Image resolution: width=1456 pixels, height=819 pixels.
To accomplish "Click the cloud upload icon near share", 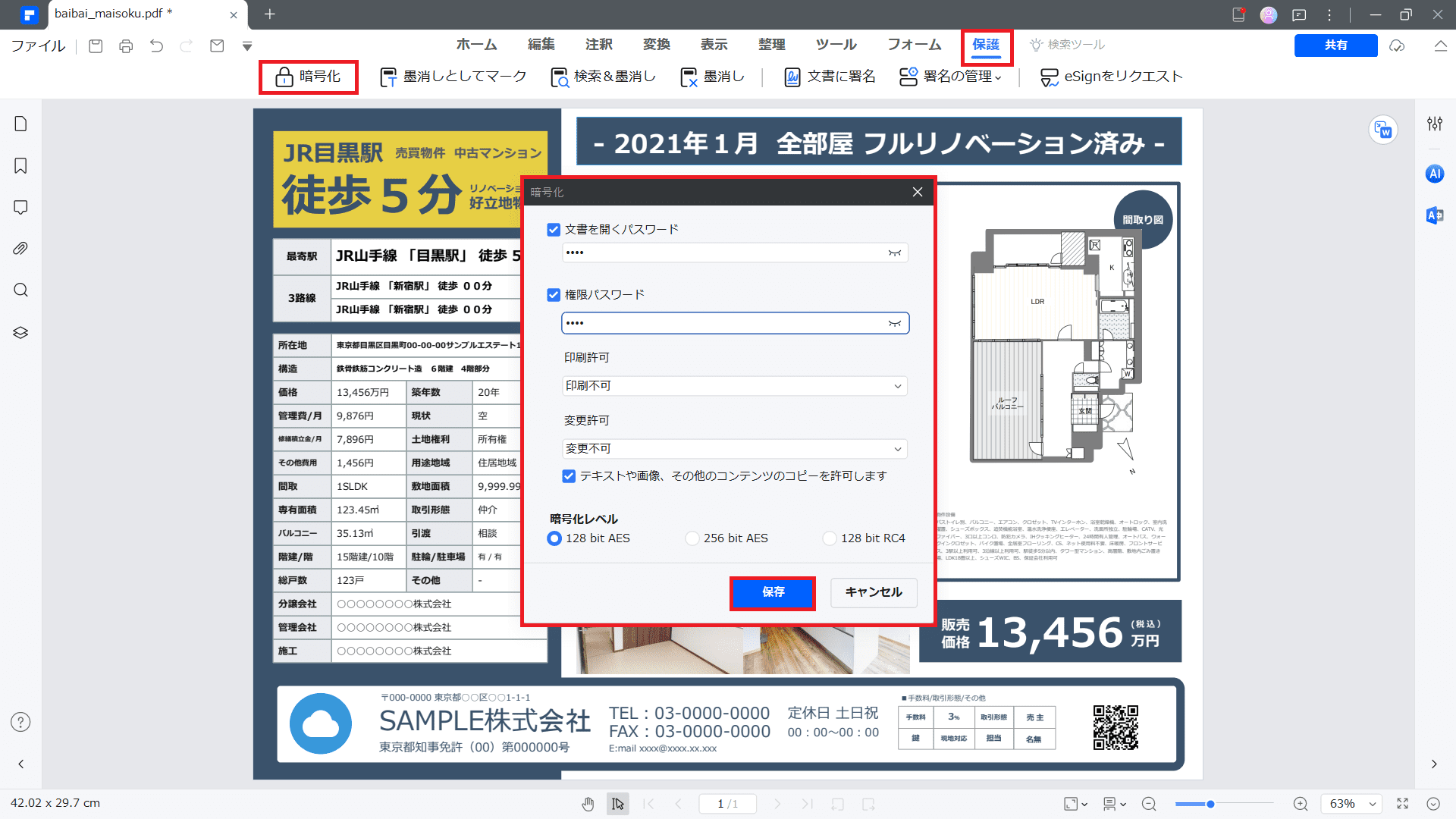I will coord(1397,46).
